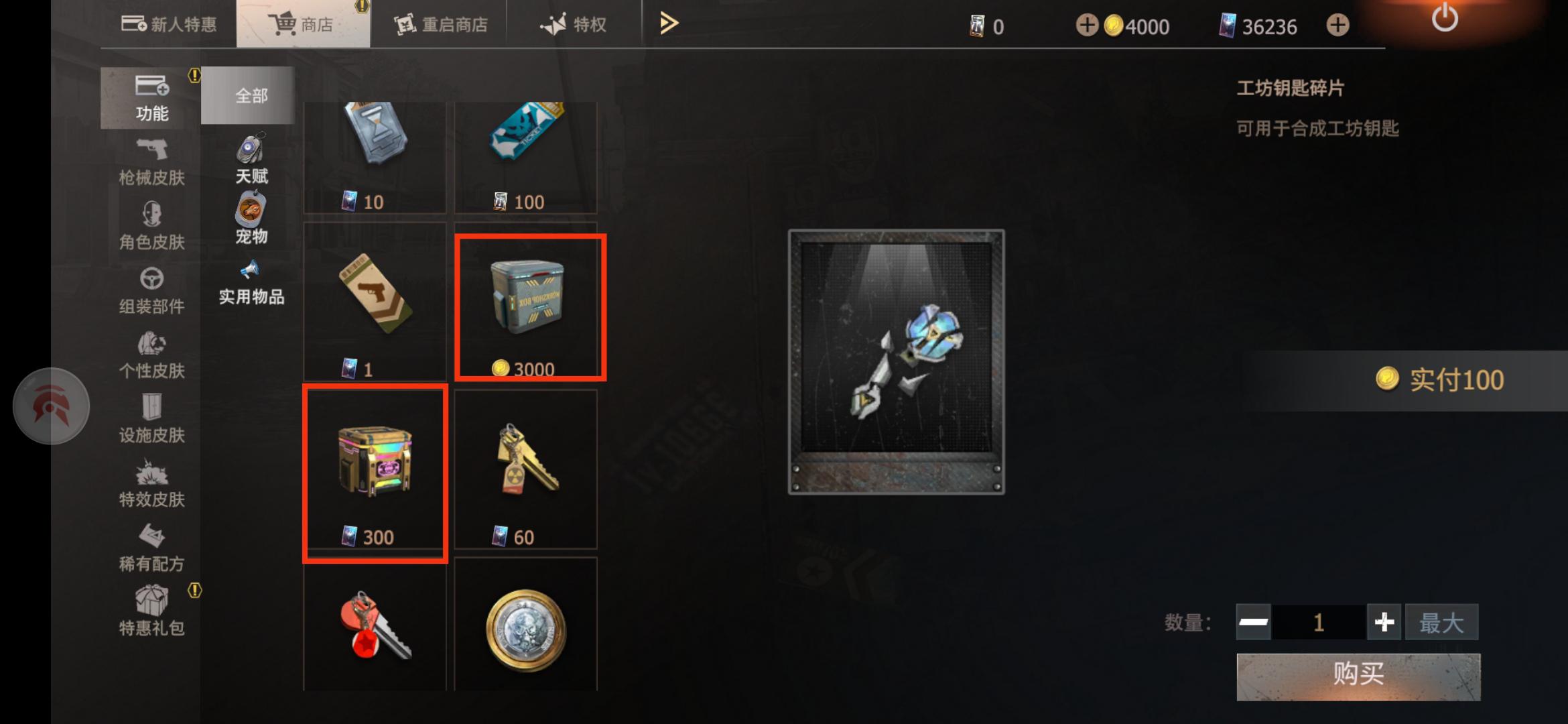Add gold coins via plus icon
This screenshot has width=1568, height=724.
(x=1086, y=25)
